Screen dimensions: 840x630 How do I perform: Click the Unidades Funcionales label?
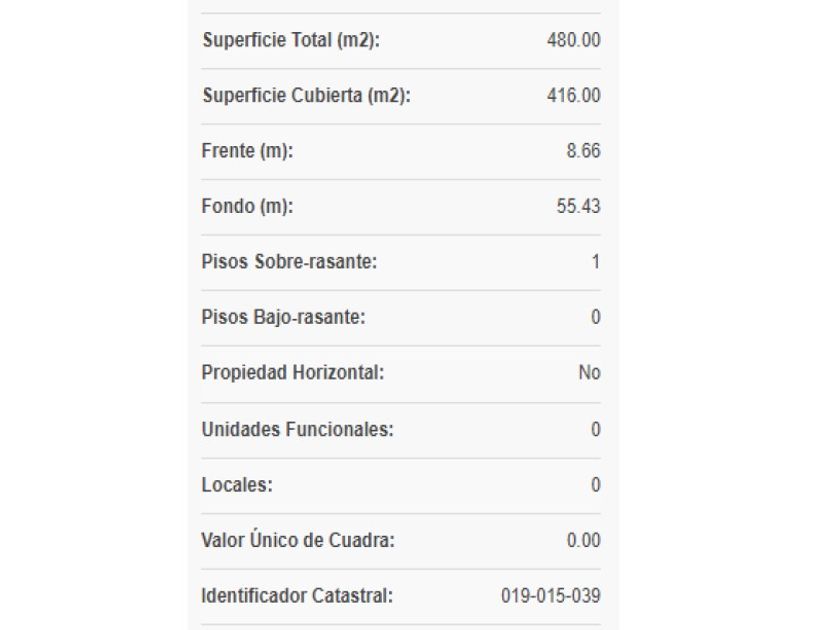pyautogui.click(x=298, y=429)
